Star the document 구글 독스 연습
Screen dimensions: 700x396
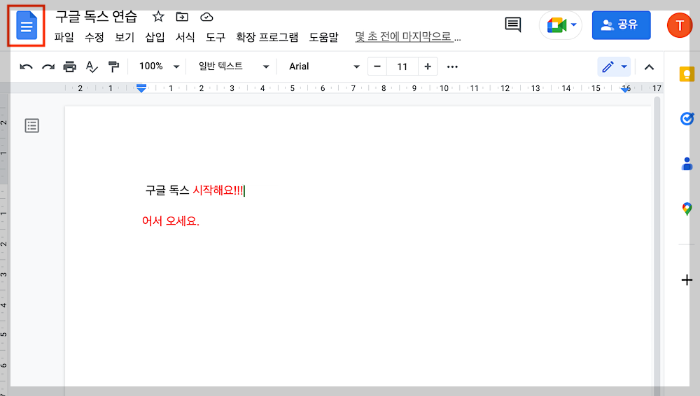(x=158, y=17)
